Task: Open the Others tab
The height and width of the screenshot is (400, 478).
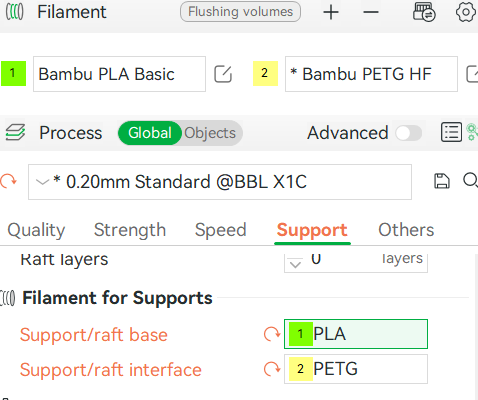Action: click(x=406, y=230)
